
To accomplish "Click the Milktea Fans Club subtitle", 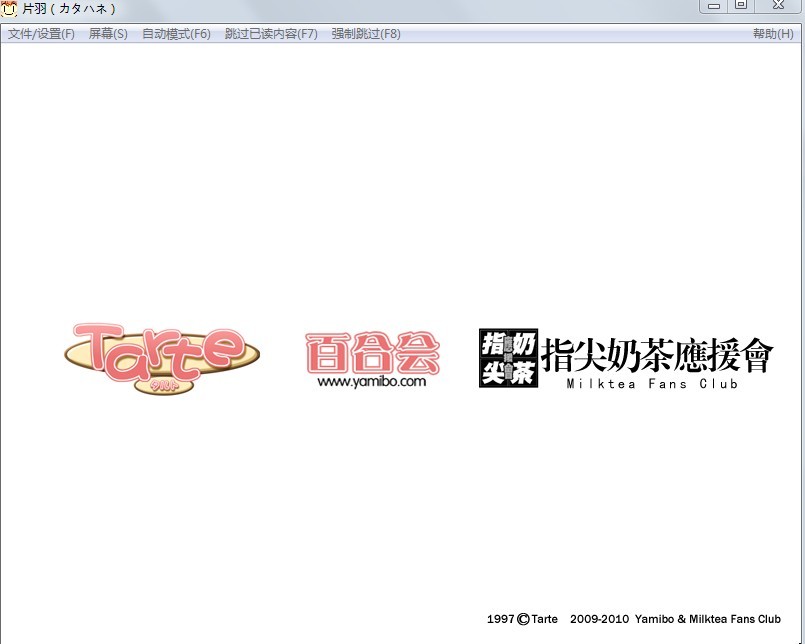I will point(652,384).
